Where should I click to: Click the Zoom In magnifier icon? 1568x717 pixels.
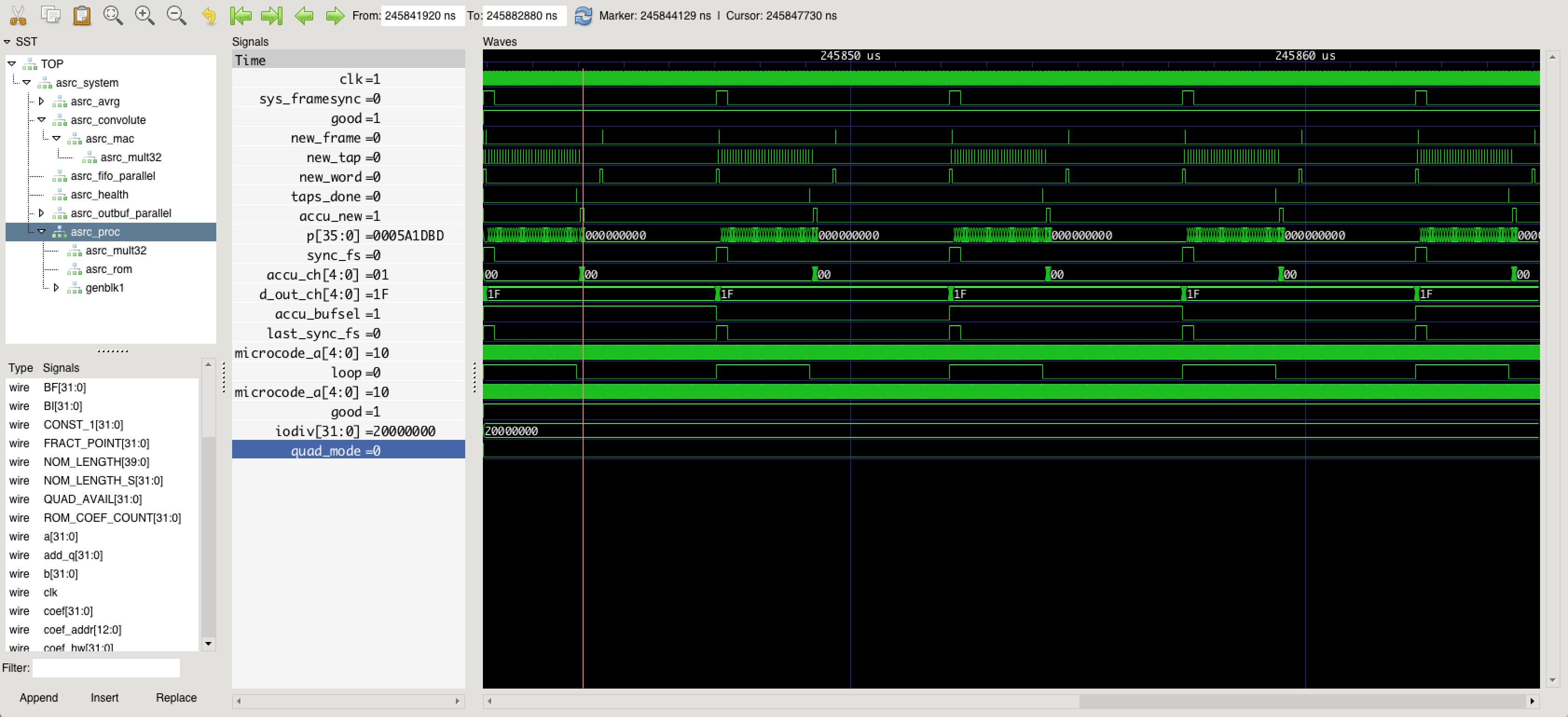pos(145,15)
